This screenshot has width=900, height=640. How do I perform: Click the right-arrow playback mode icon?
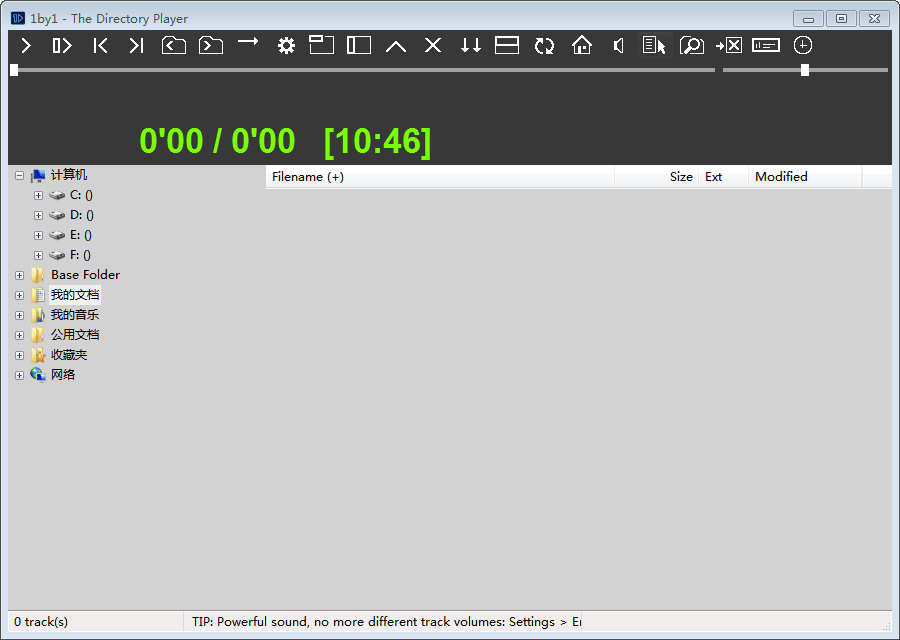tap(248, 41)
